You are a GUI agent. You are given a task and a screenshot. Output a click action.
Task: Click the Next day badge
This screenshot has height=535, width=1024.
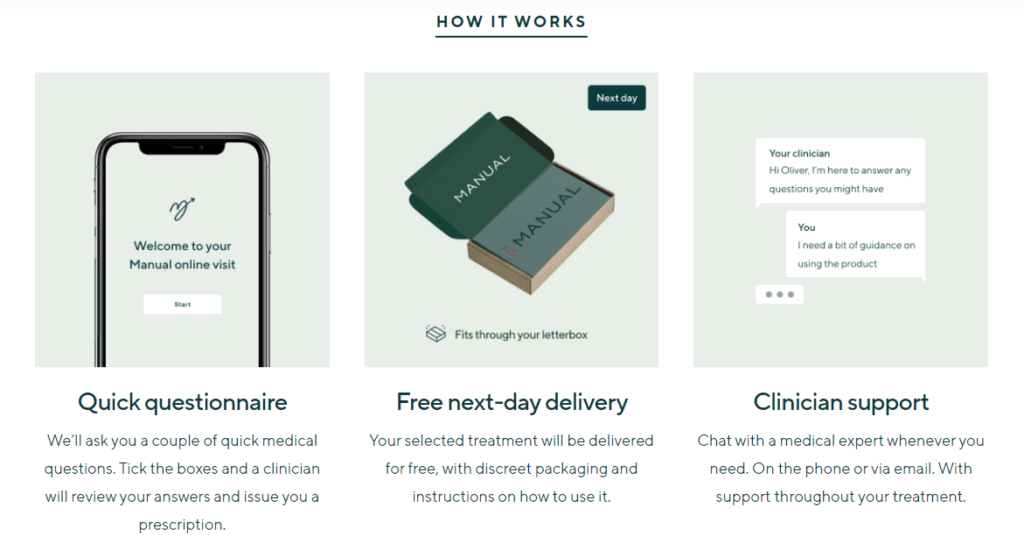pos(616,98)
